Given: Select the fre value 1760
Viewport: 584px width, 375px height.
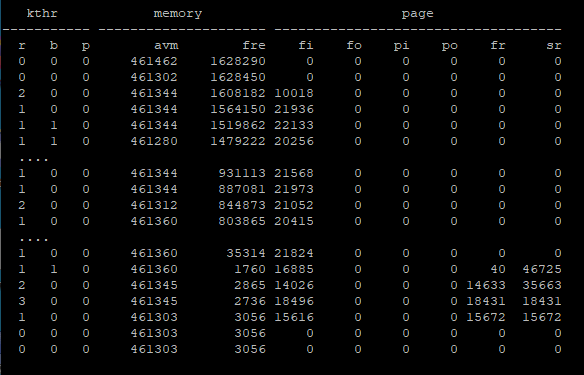Looking at the screenshot, I should pos(250,270).
